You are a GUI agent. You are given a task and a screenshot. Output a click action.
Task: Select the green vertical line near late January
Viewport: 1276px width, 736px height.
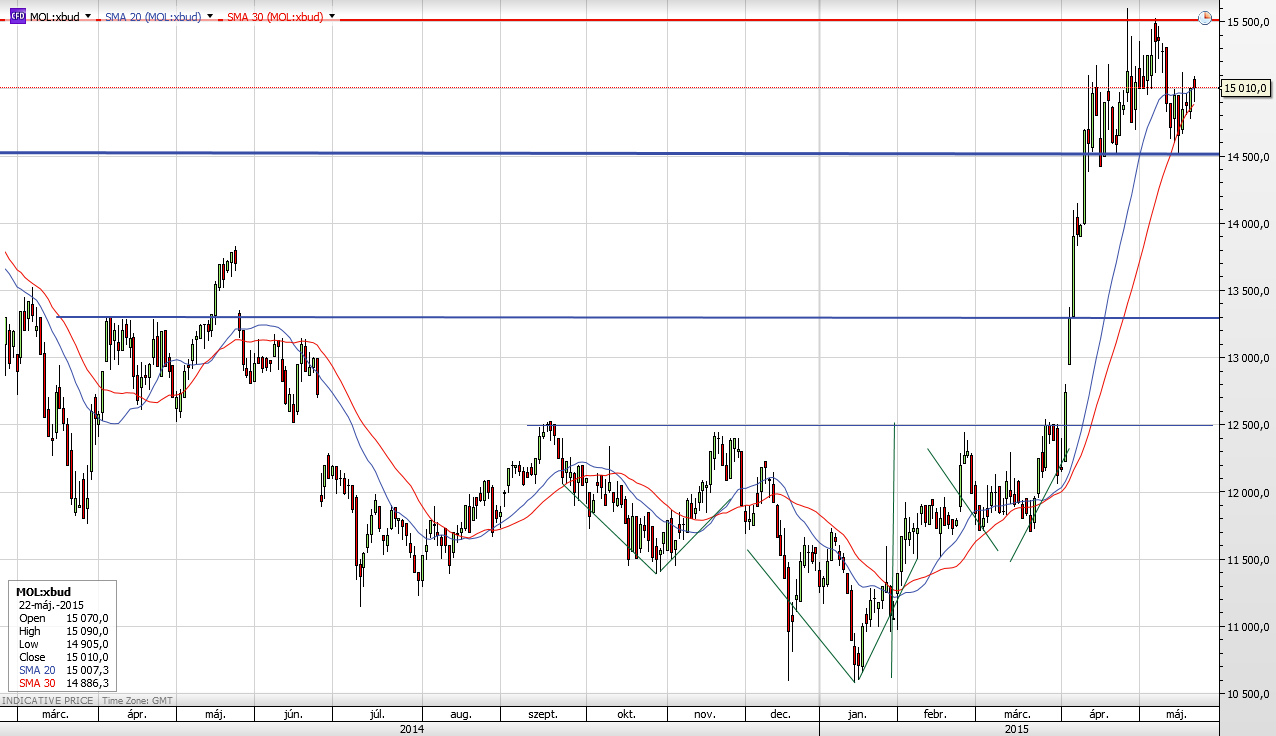pos(892,550)
